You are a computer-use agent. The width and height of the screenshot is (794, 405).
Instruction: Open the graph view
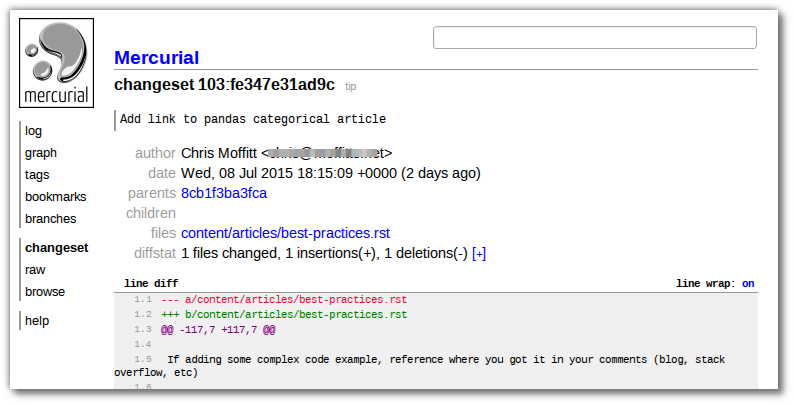41,153
